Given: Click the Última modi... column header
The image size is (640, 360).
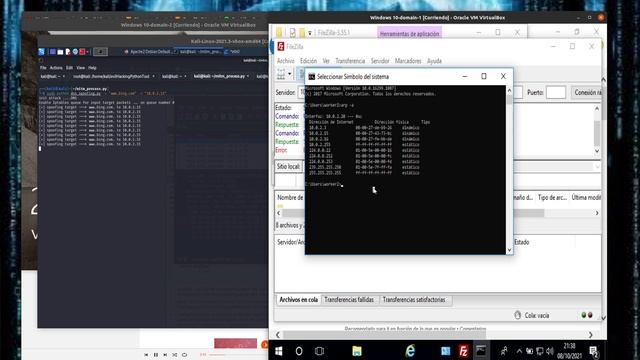Looking at the screenshot, I should coord(586,198).
